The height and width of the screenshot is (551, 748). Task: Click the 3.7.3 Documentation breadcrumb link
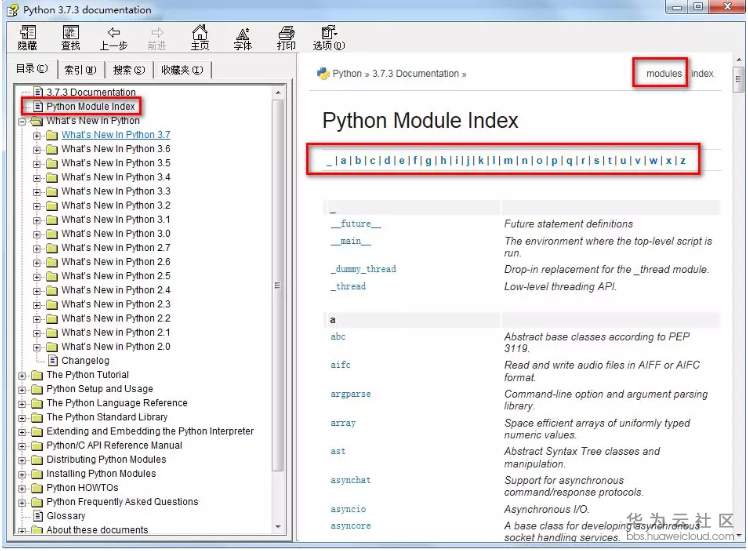point(415,73)
